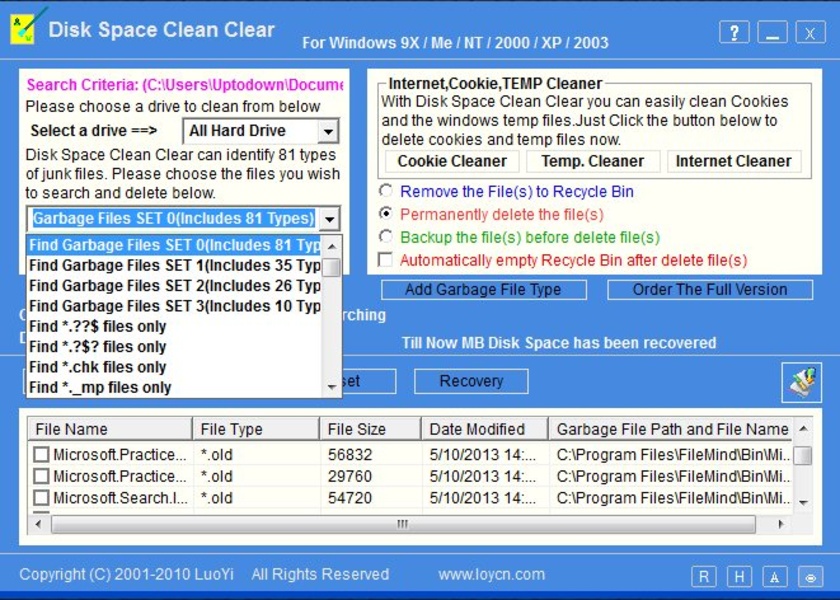Click dropdown list scroll up arrow
The width and height of the screenshot is (840, 600).
coord(332,246)
